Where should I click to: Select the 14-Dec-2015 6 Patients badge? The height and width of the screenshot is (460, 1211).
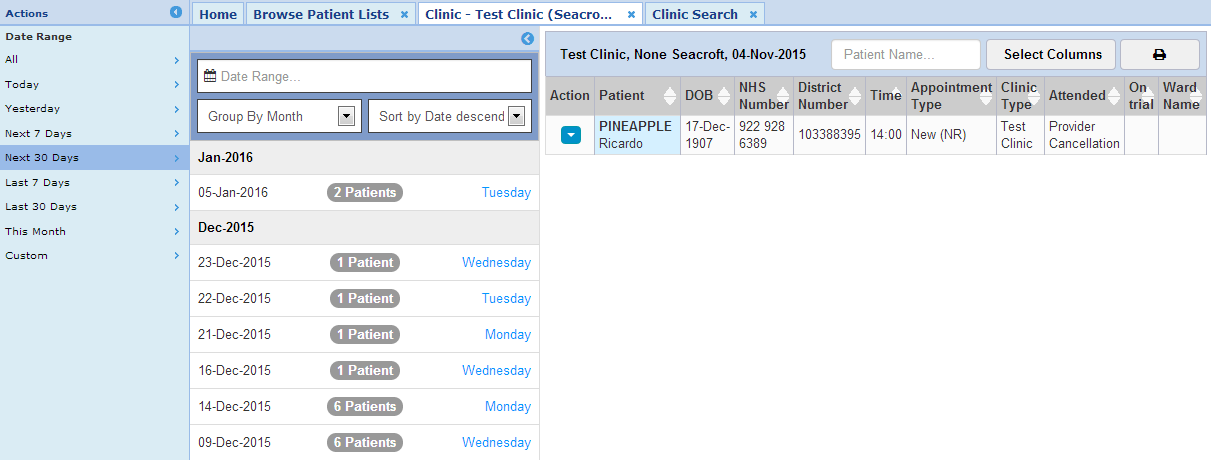tap(365, 406)
